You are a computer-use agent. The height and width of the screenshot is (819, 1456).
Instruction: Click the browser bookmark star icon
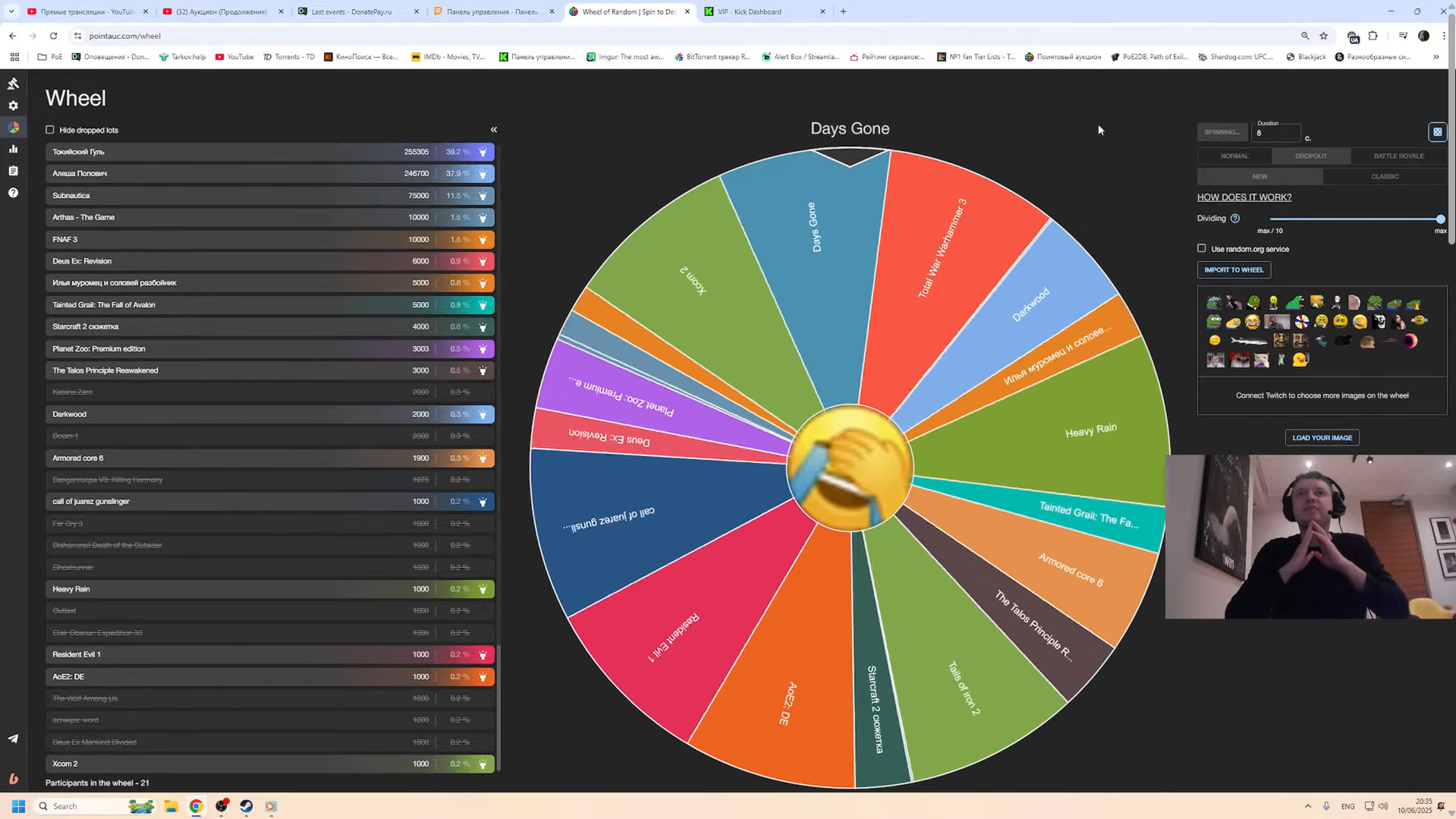[1323, 36]
